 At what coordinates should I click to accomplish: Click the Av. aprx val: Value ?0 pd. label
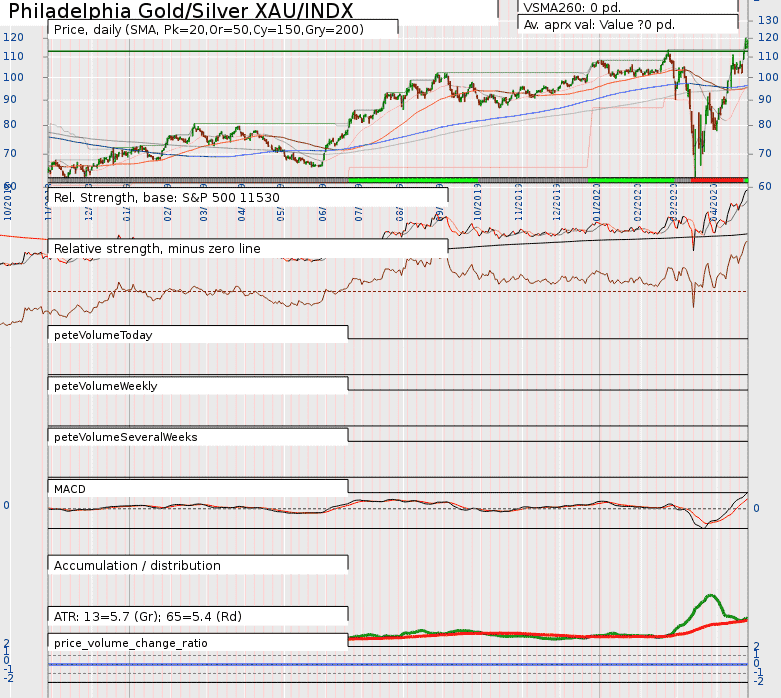[x=599, y=24]
